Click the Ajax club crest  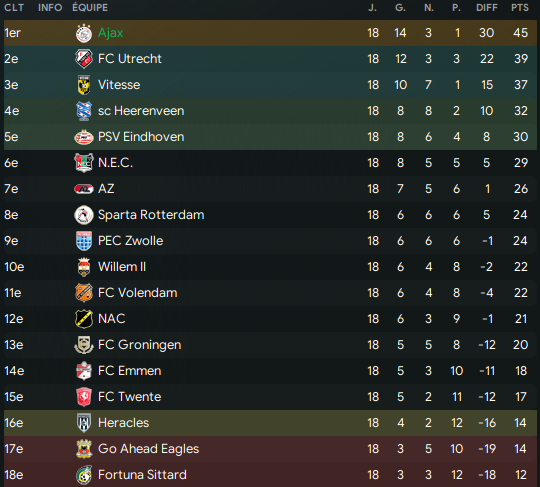(84, 33)
